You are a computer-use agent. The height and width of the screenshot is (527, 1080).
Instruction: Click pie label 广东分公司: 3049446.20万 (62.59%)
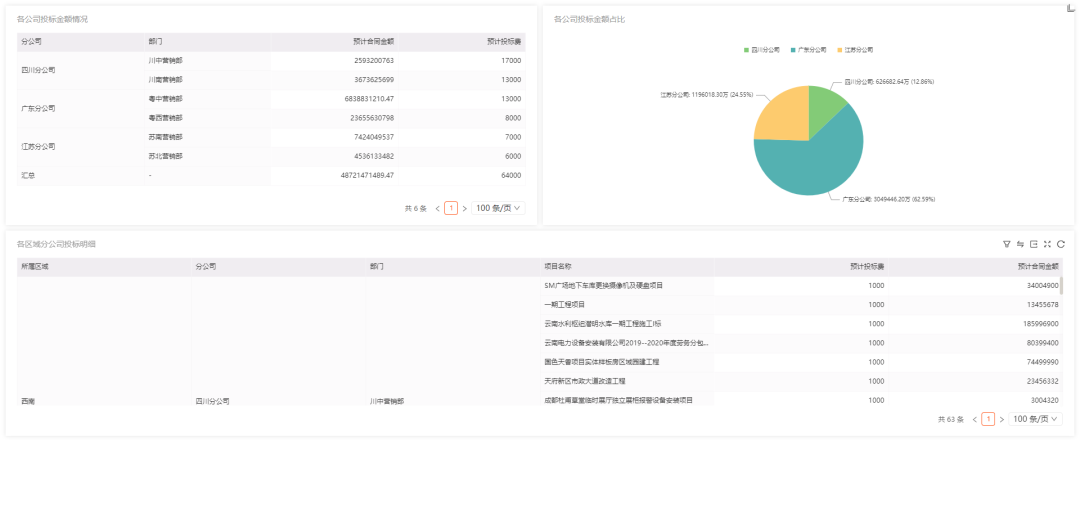coord(889,199)
